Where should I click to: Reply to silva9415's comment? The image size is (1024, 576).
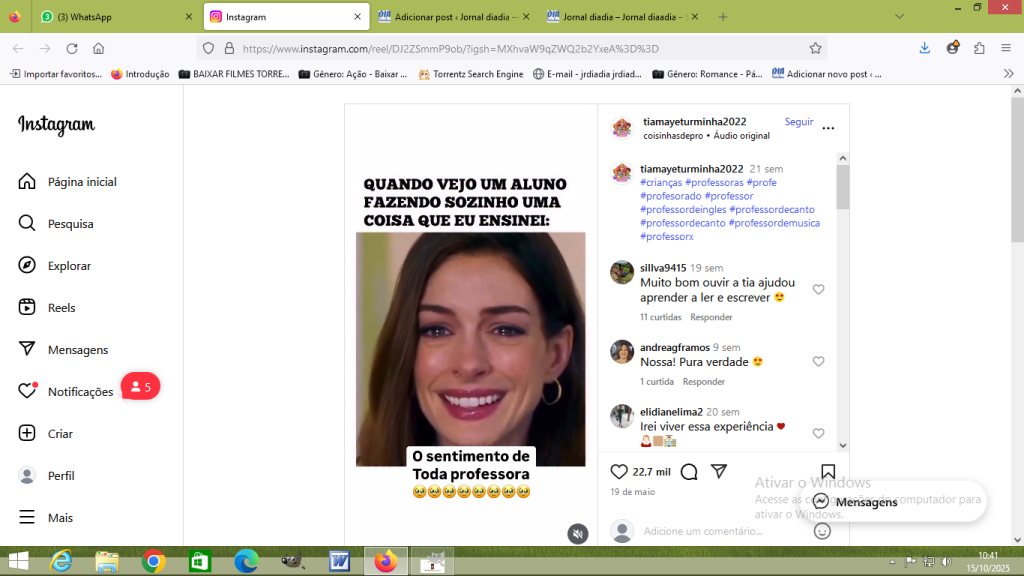tap(711, 317)
